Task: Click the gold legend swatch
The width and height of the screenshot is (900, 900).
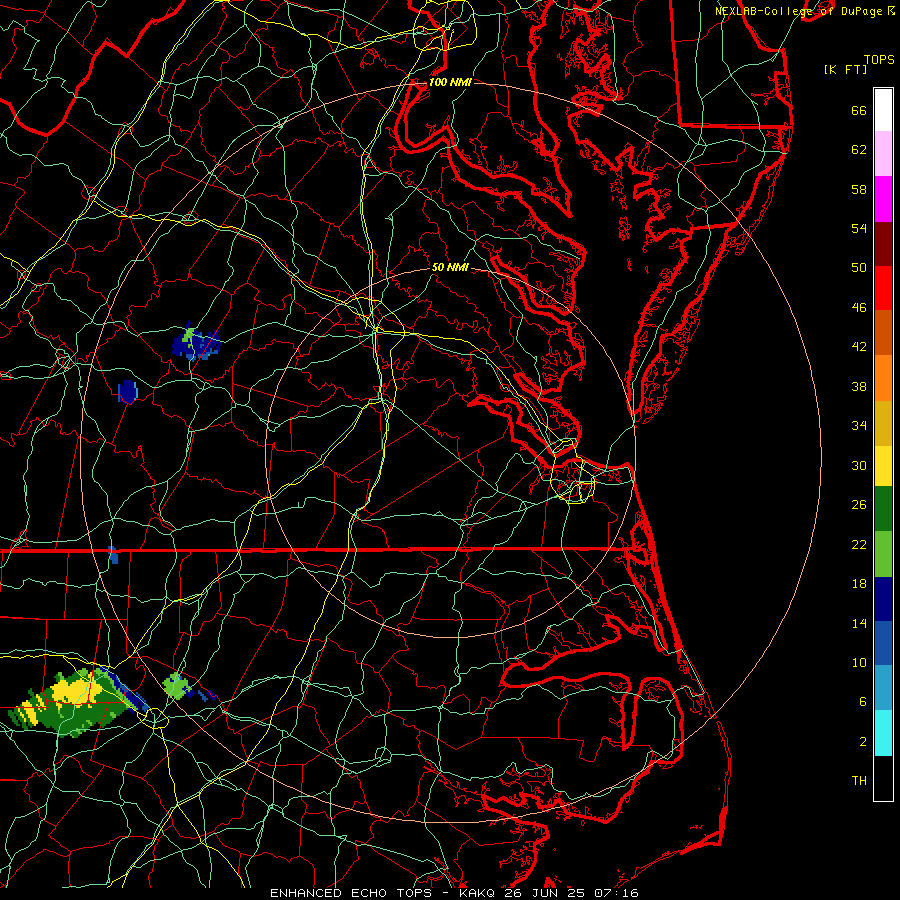Action: coord(883,423)
